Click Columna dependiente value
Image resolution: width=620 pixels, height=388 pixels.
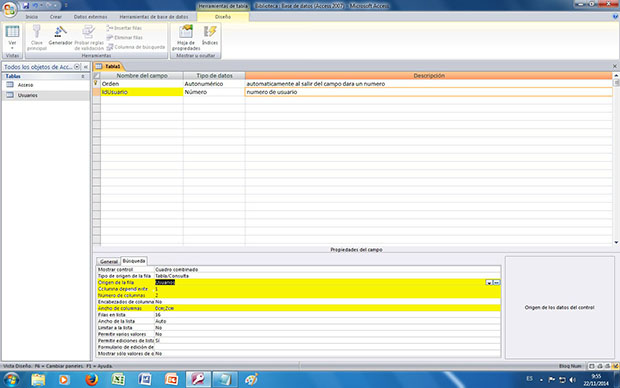[327, 289]
